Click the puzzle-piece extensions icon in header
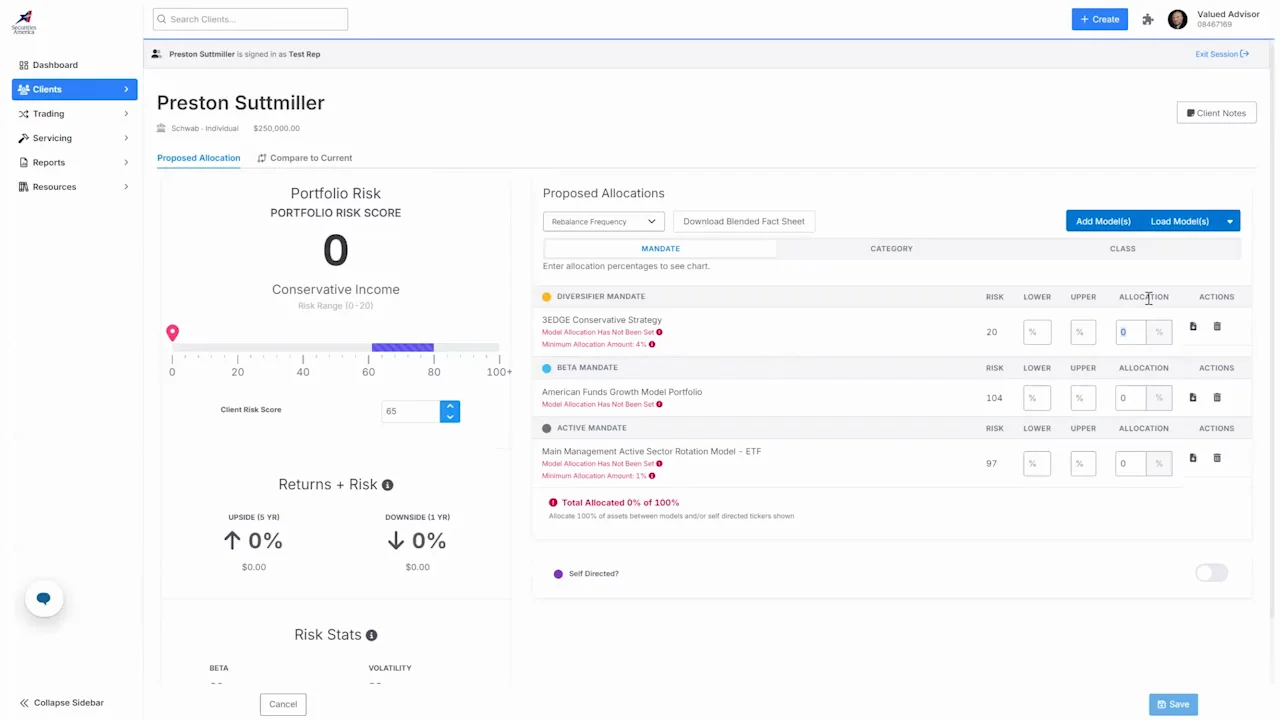 1148,19
